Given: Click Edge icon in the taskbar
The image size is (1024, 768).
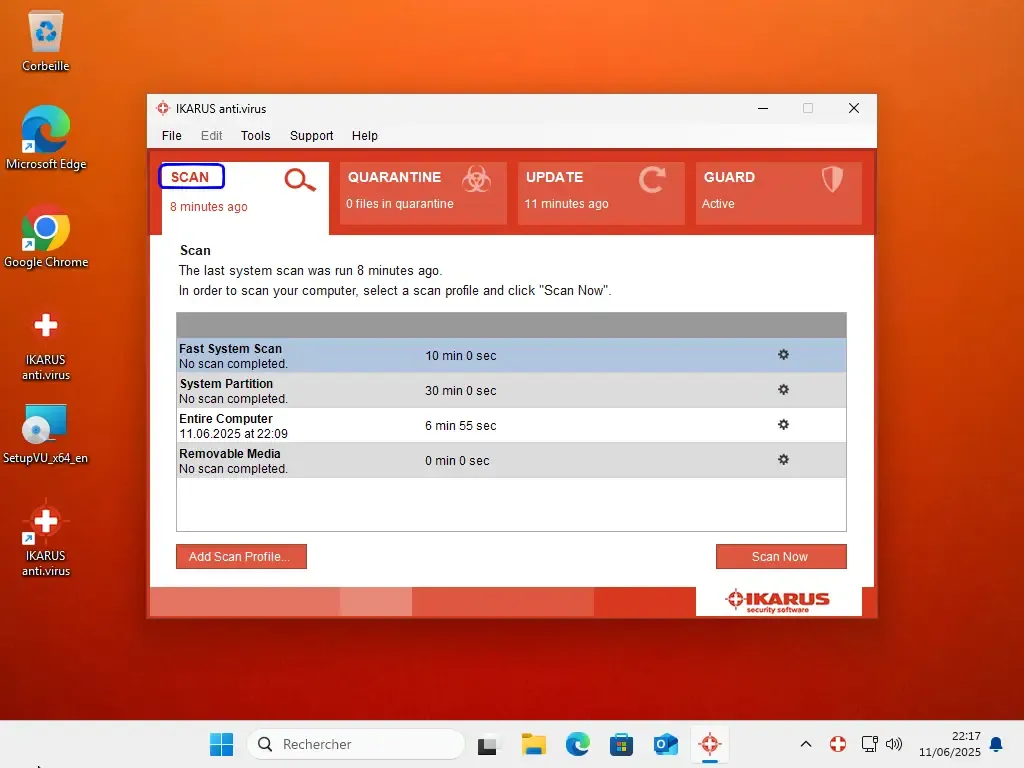Looking at the screenshot, I should (x=577, y=744).
